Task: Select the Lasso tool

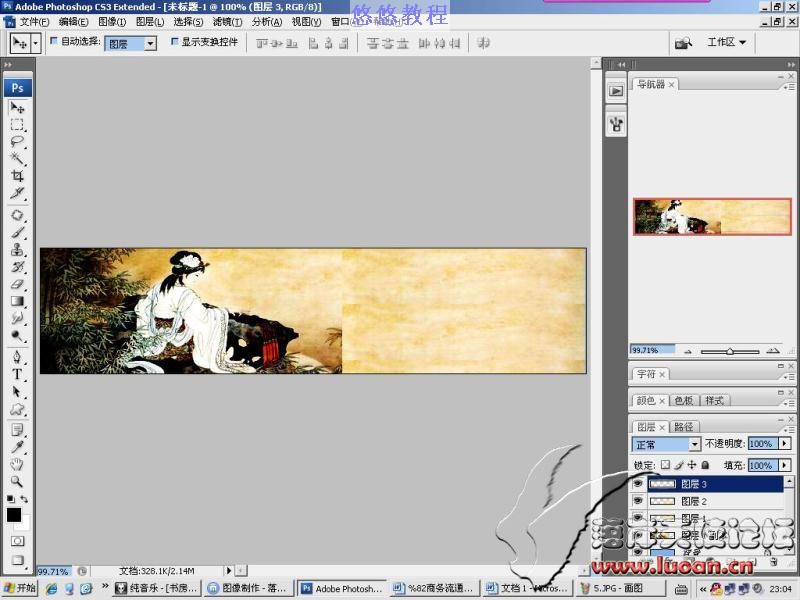Action: pos(17,142)
